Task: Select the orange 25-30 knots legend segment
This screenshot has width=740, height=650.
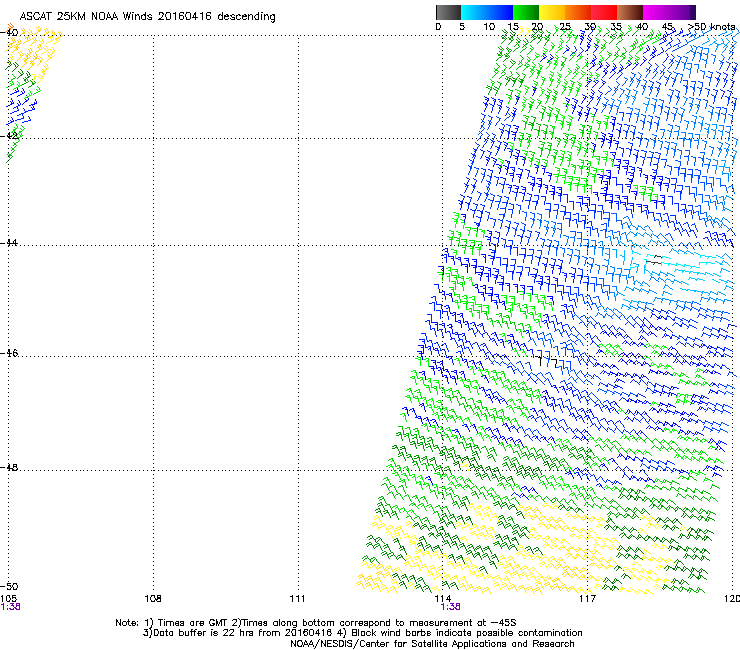Action: click(x=578, y=12)
